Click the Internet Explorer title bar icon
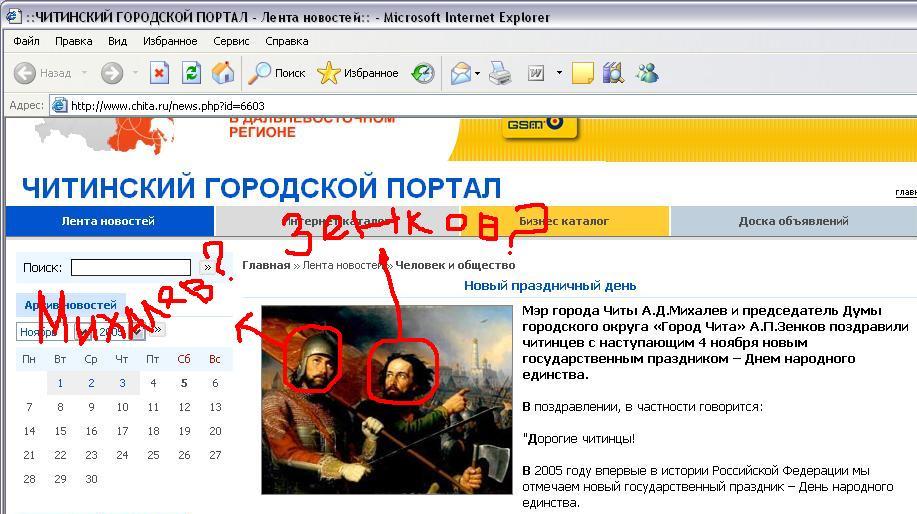The width and height of the screenshot is (917, 514). pyautogui.click(x=13, y=16)
